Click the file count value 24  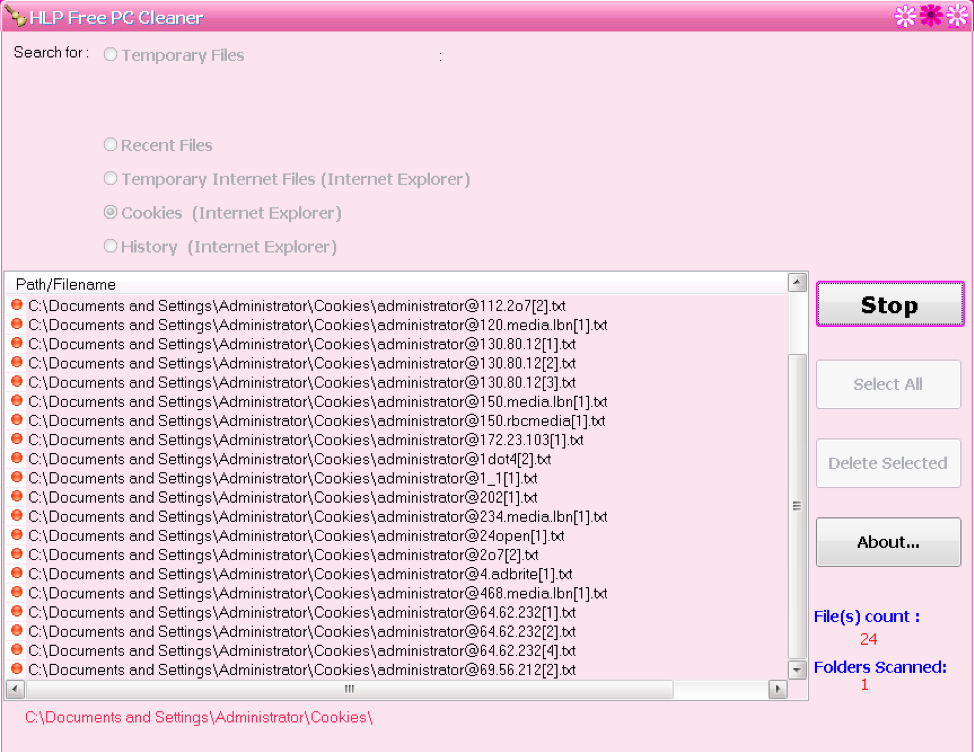[868, 639]
